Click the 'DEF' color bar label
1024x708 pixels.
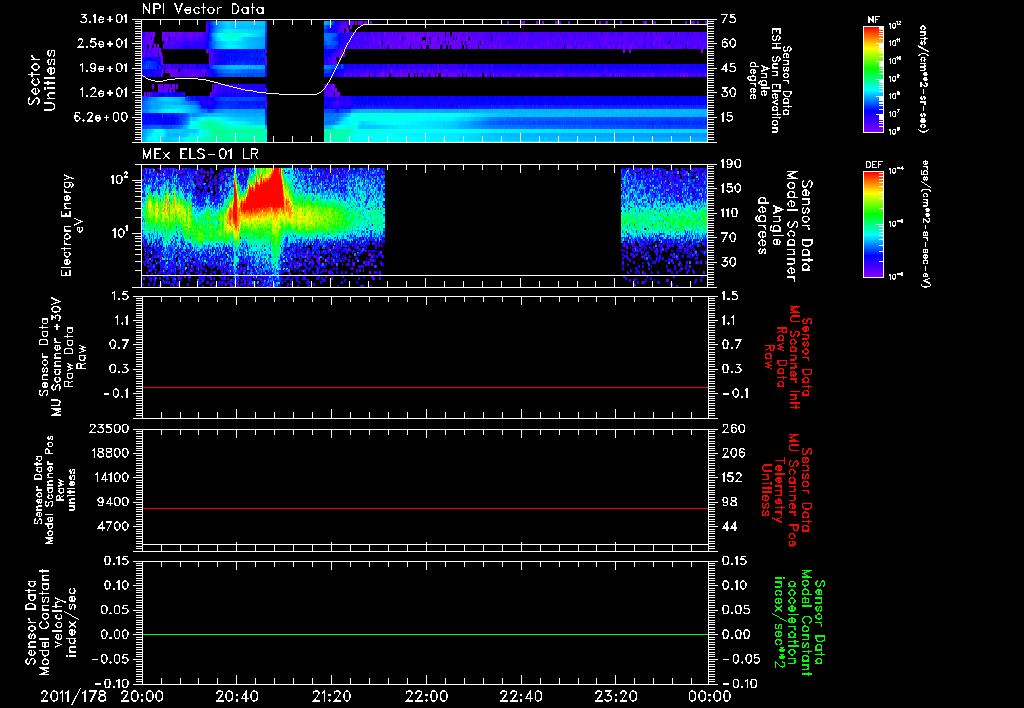click(873, 165)
